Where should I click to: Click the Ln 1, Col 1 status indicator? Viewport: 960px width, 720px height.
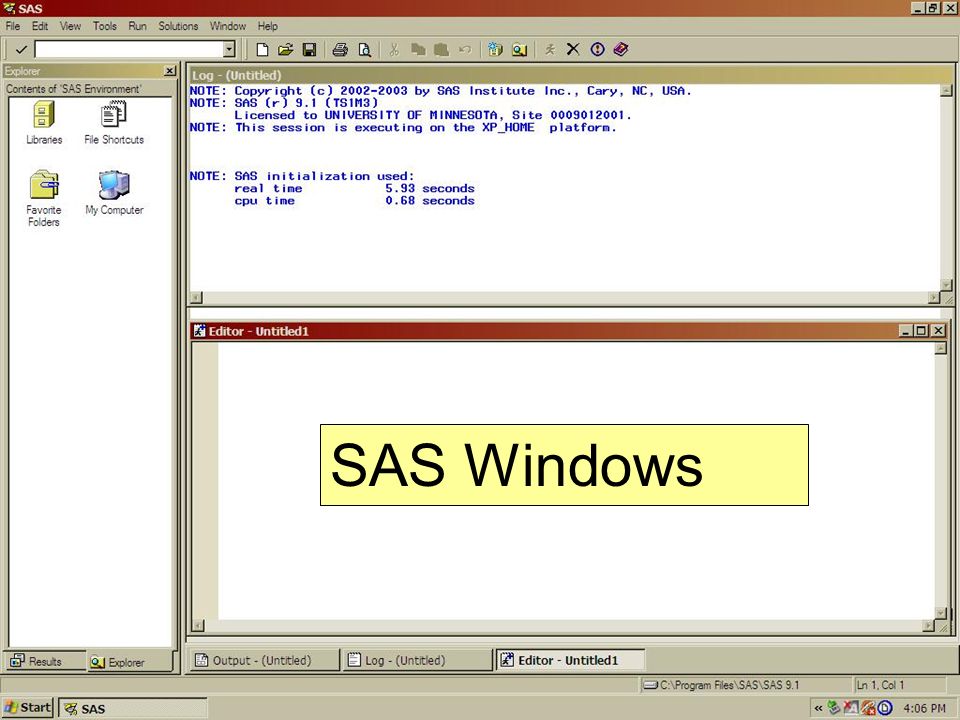pyautogui.click(x=899, y=685)
